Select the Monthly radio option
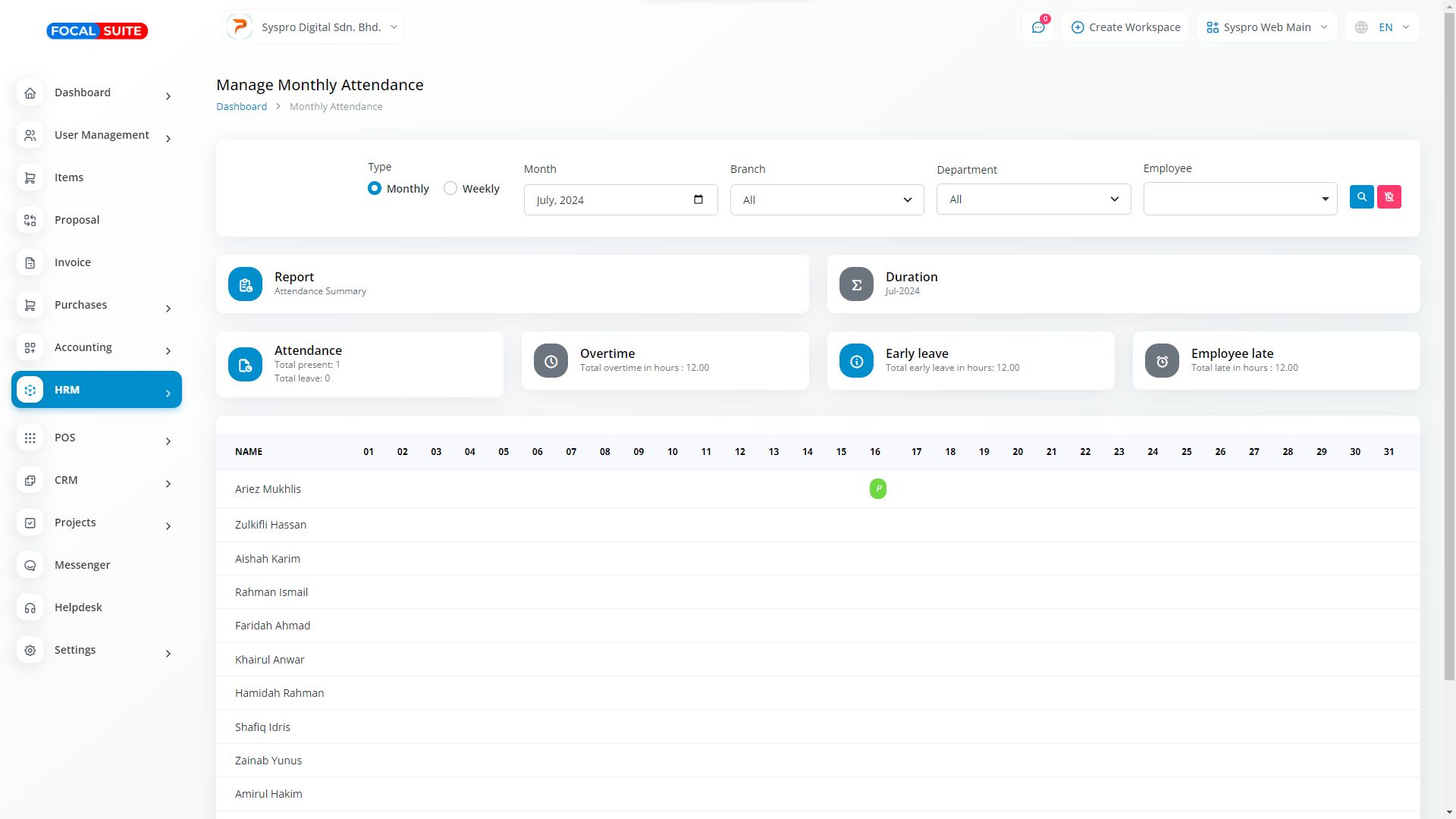This screenshot has height=819, width=1456. (375, 188)
